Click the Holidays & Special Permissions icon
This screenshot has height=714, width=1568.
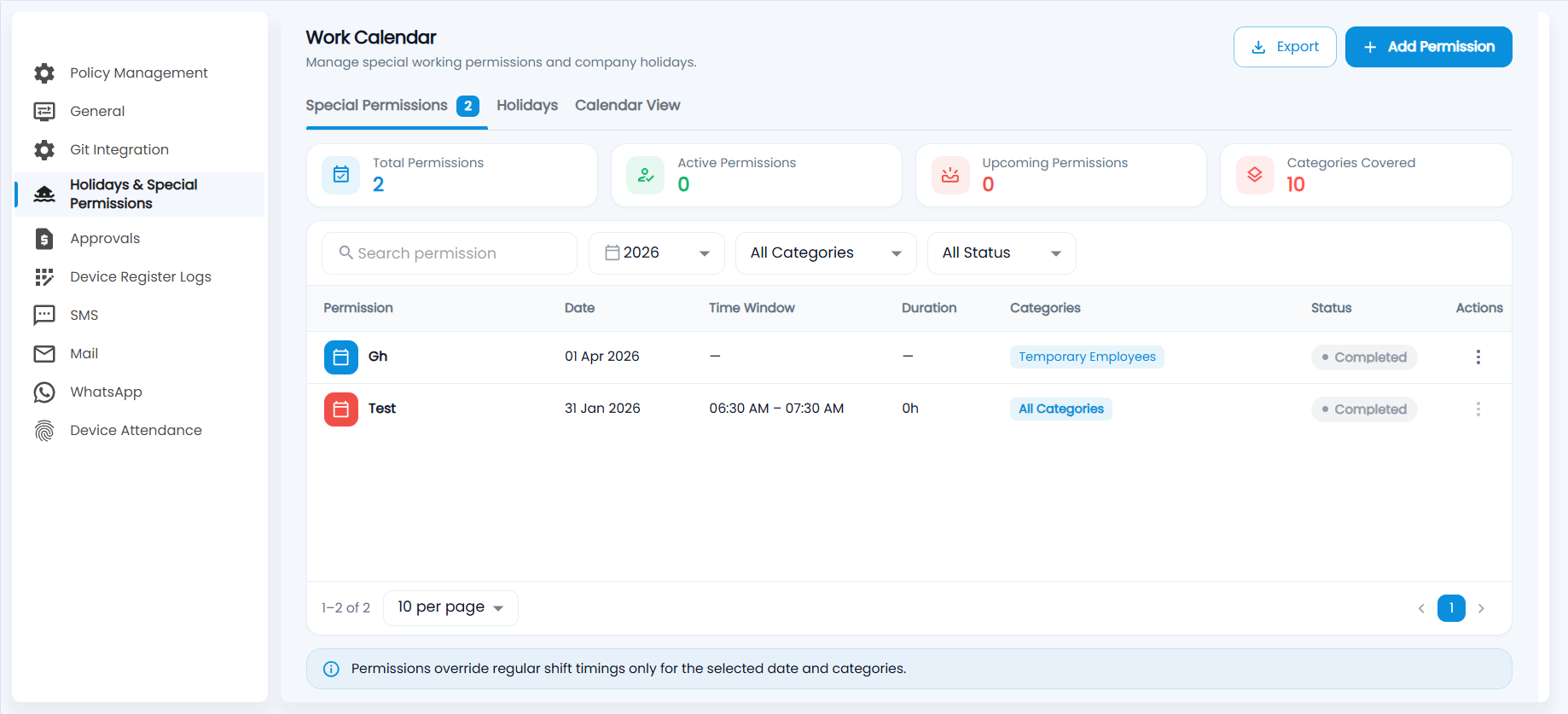(x=44, y=194)
